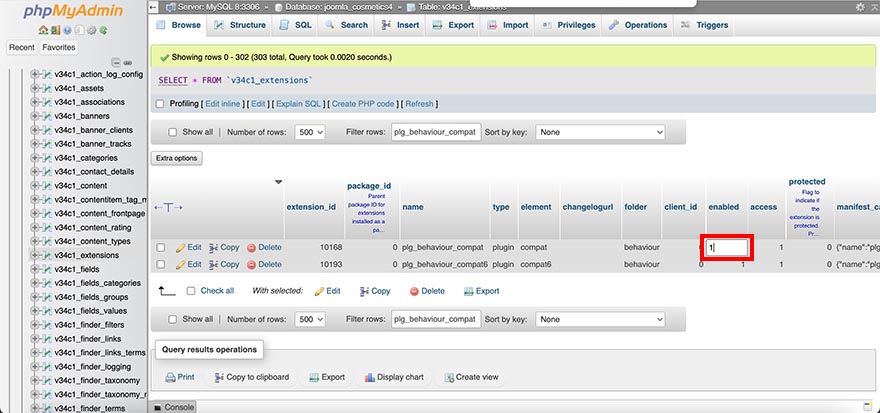
Task: Click the page settings gear top right
Action: tap(858, 7)
